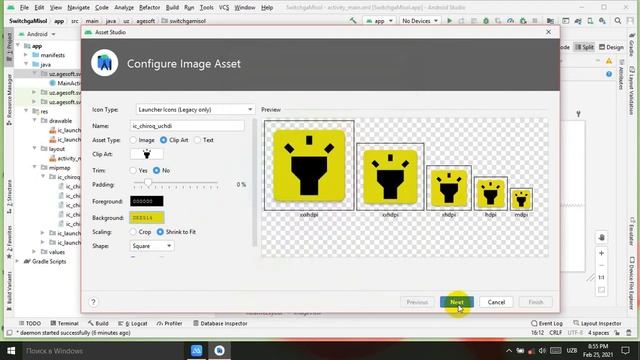The image size is (640, 360).
Task: Click the volume speaker tray icon
Action: [x=542, y=351]
